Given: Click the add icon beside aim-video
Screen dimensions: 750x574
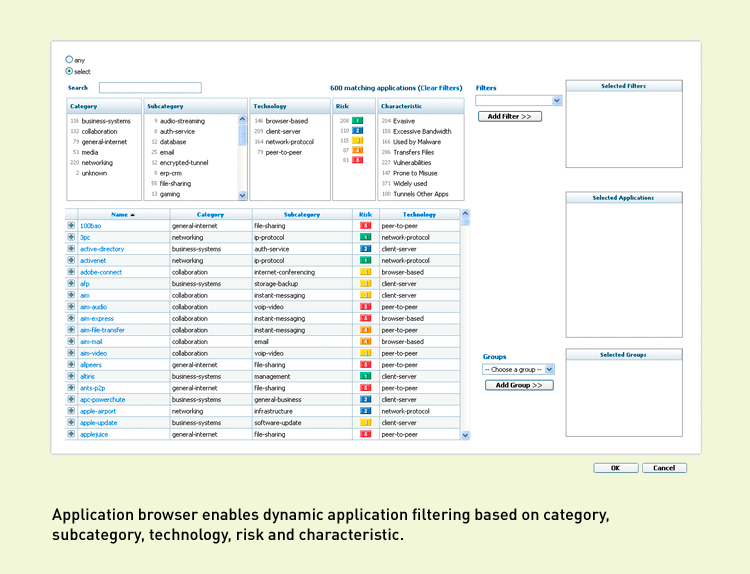Looking at the screenshot, I should click(71, 353).
